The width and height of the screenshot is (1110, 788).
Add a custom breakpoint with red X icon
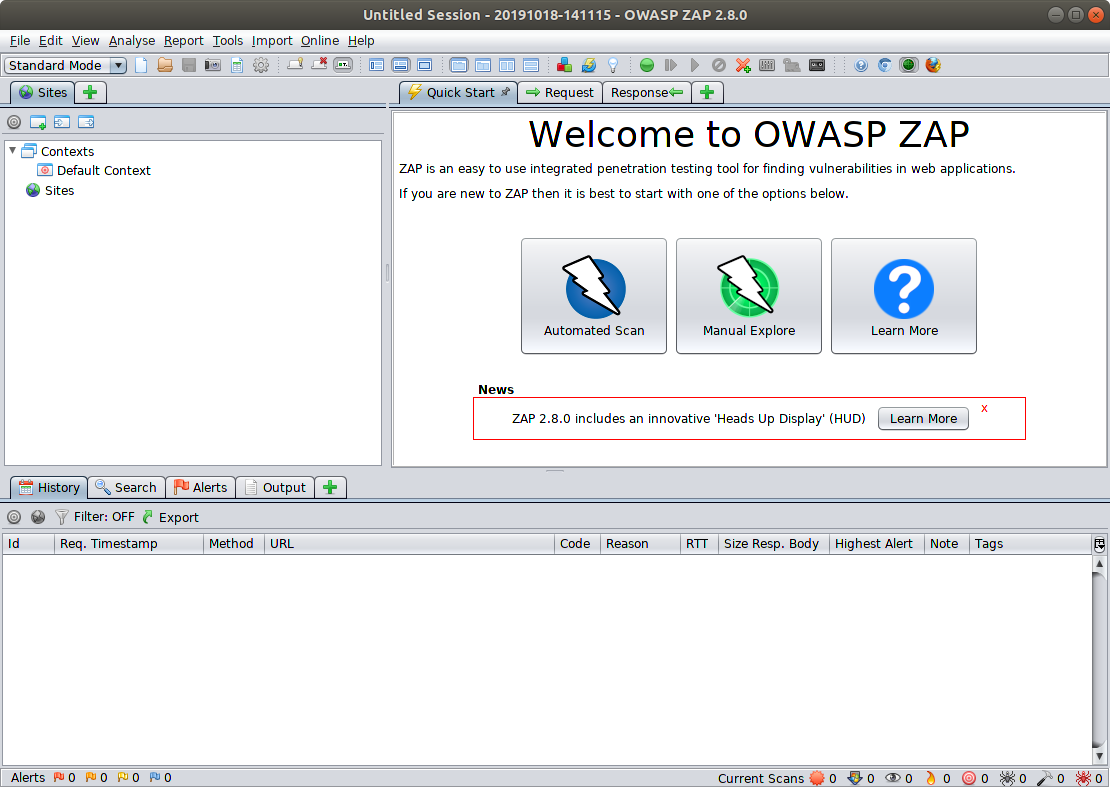coord(743,65)
